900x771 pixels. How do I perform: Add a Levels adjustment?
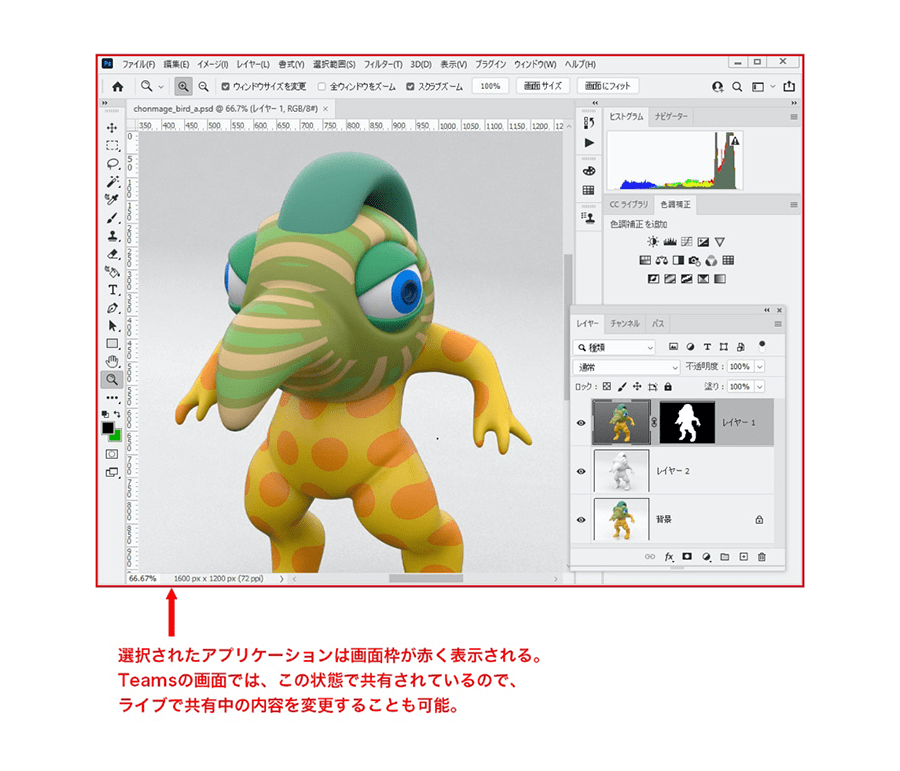669,242
